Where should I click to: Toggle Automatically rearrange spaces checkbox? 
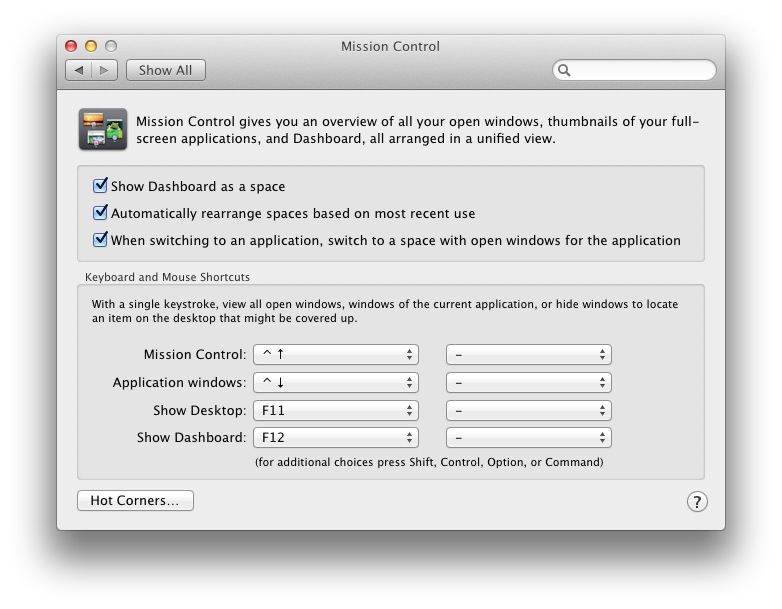(100, 212)
